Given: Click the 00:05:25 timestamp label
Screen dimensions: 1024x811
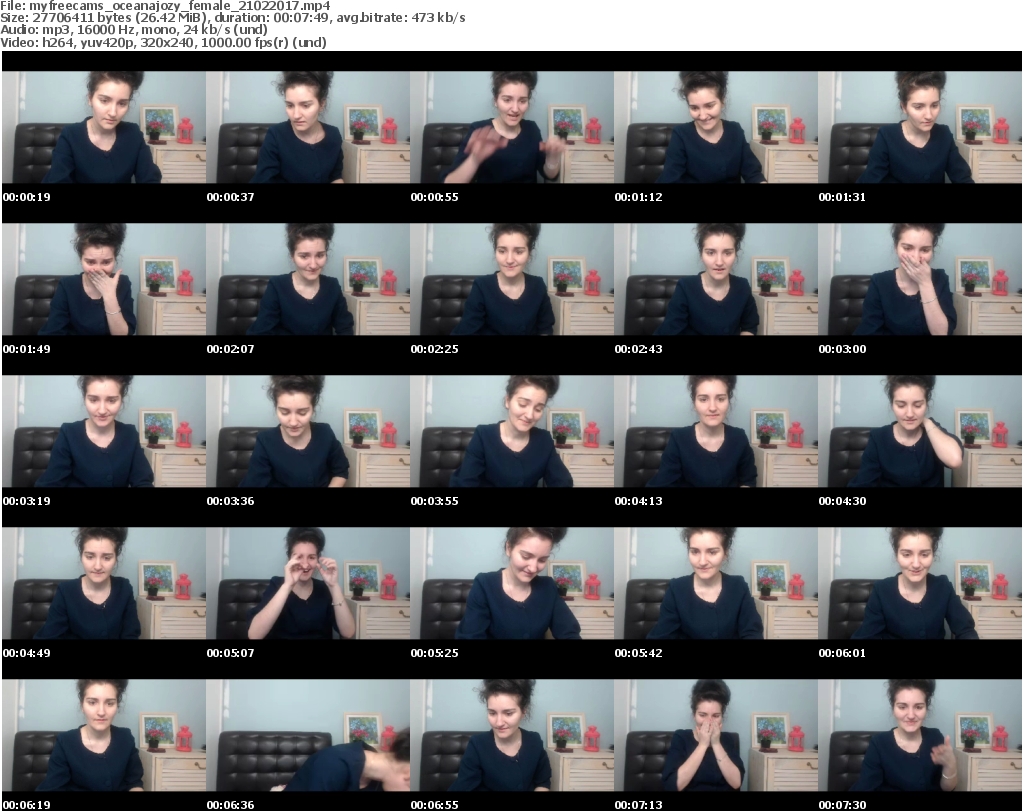Looking at the screenshot, I should [434, 653].
